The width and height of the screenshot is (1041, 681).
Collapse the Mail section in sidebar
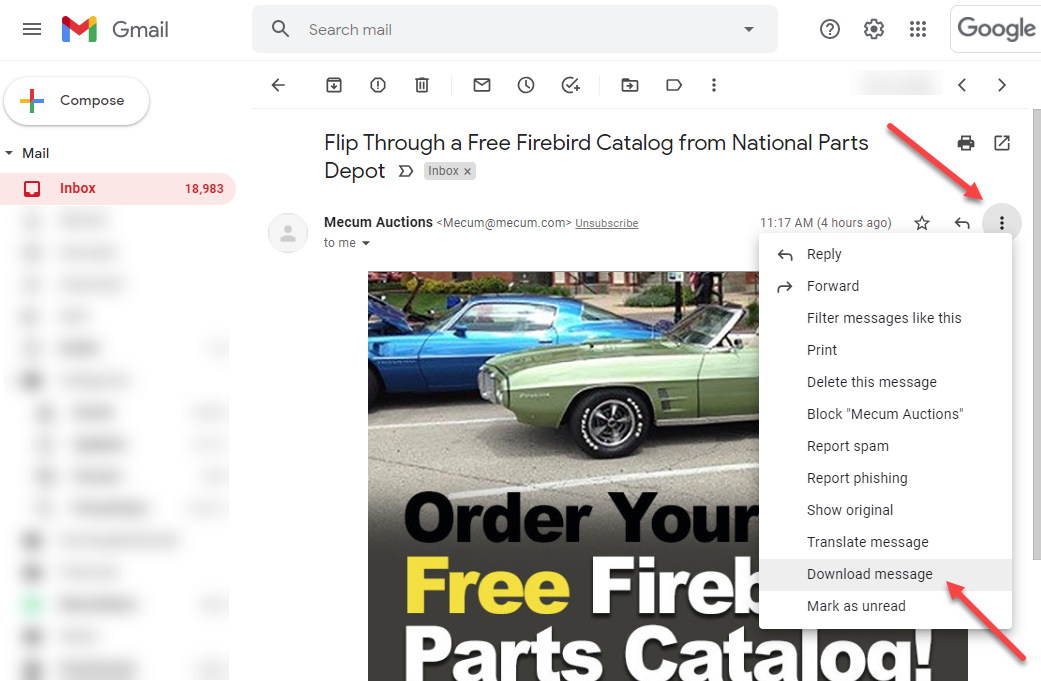[x=10, y=153]
